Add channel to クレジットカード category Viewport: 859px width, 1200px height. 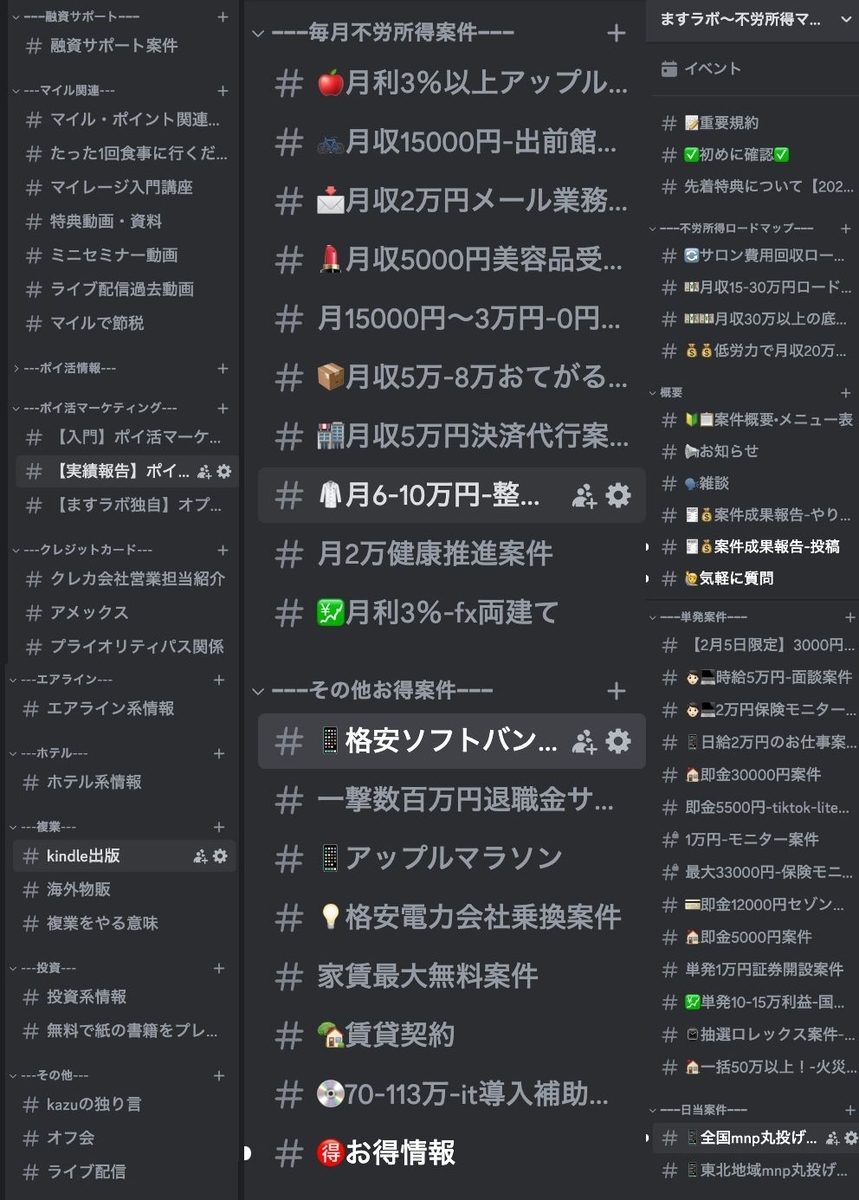[222, 550]
